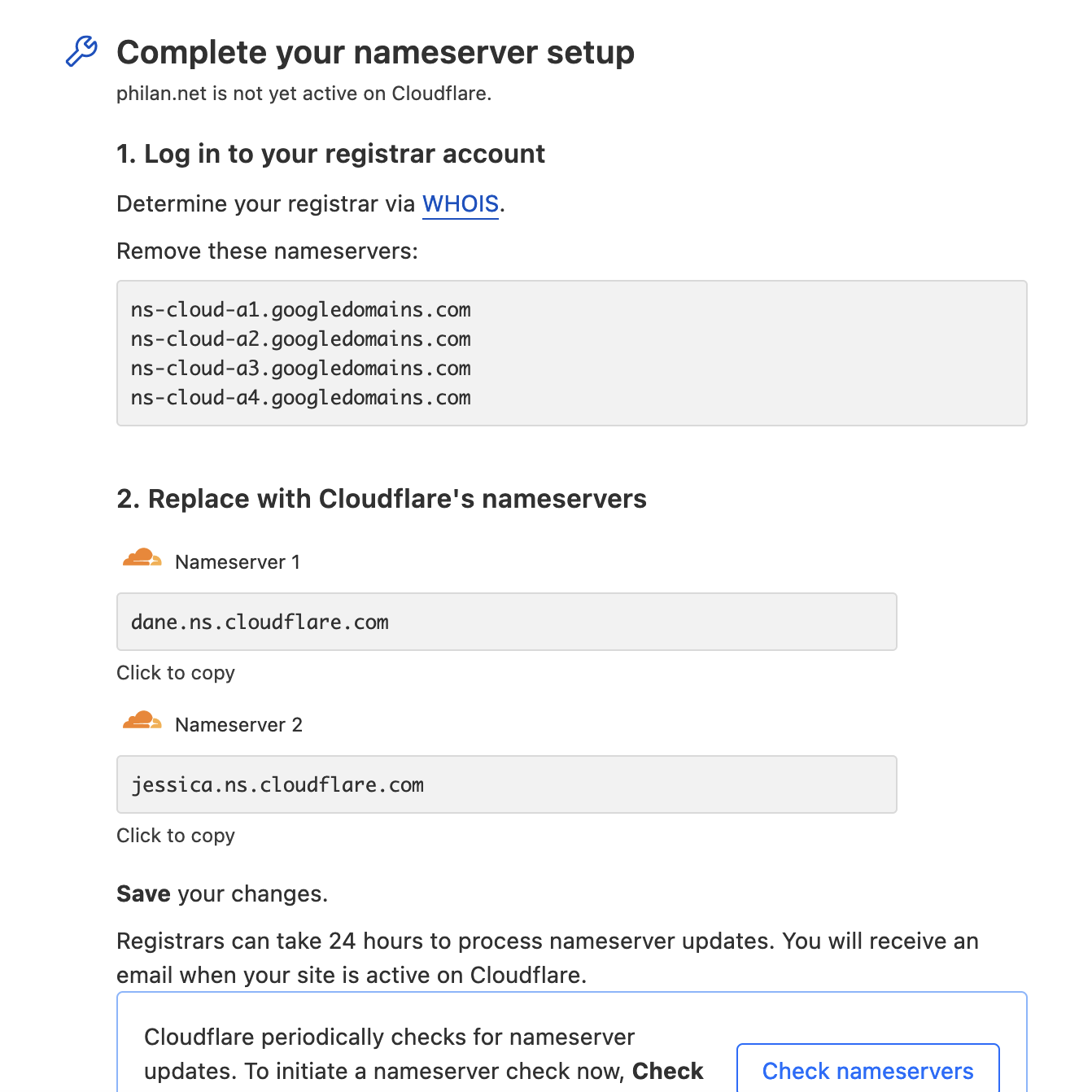Open the WHOIS lookup link
The image size is (1092, 1092).
pos(461,203)
